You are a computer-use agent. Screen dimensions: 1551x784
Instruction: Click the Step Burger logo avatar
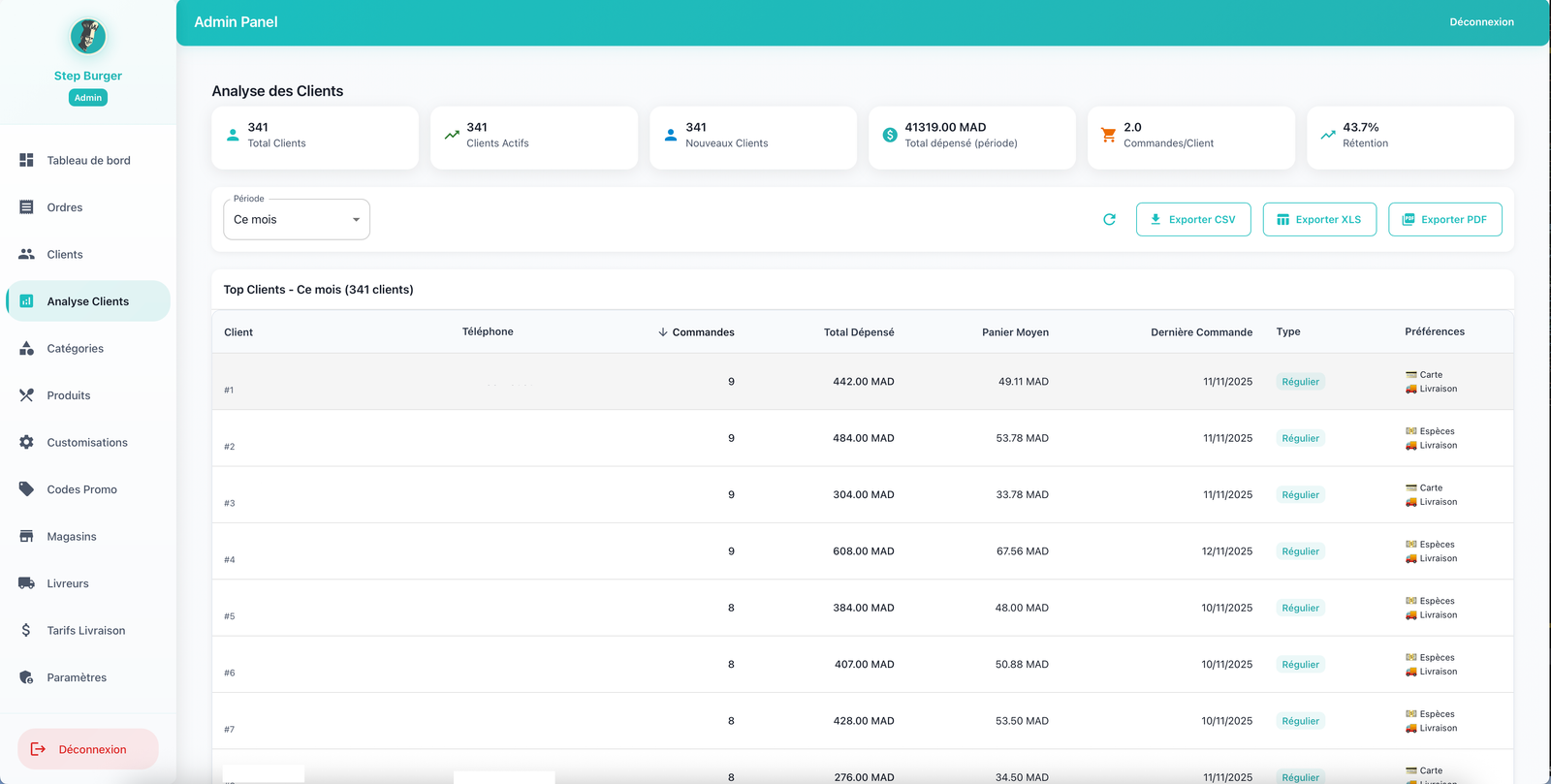coord(88,37)
